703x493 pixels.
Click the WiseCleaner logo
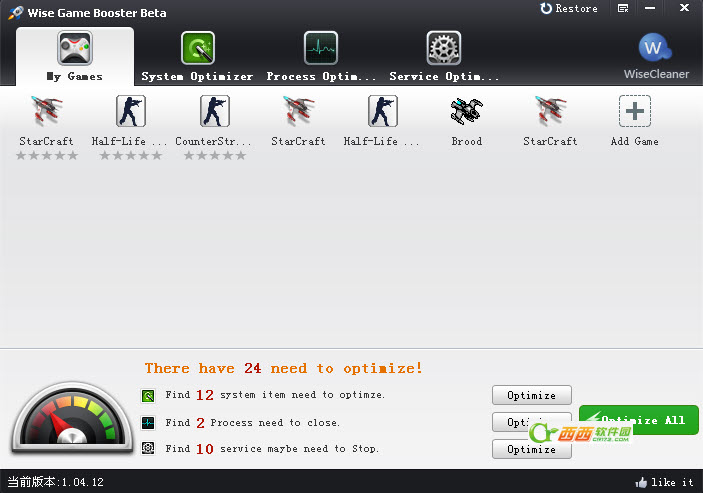coord(656,56)
